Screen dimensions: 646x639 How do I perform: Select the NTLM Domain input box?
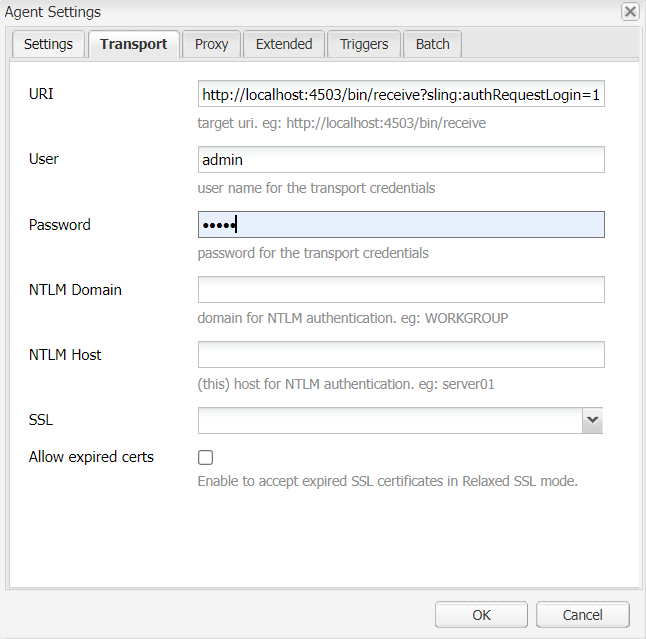point(400,290)
